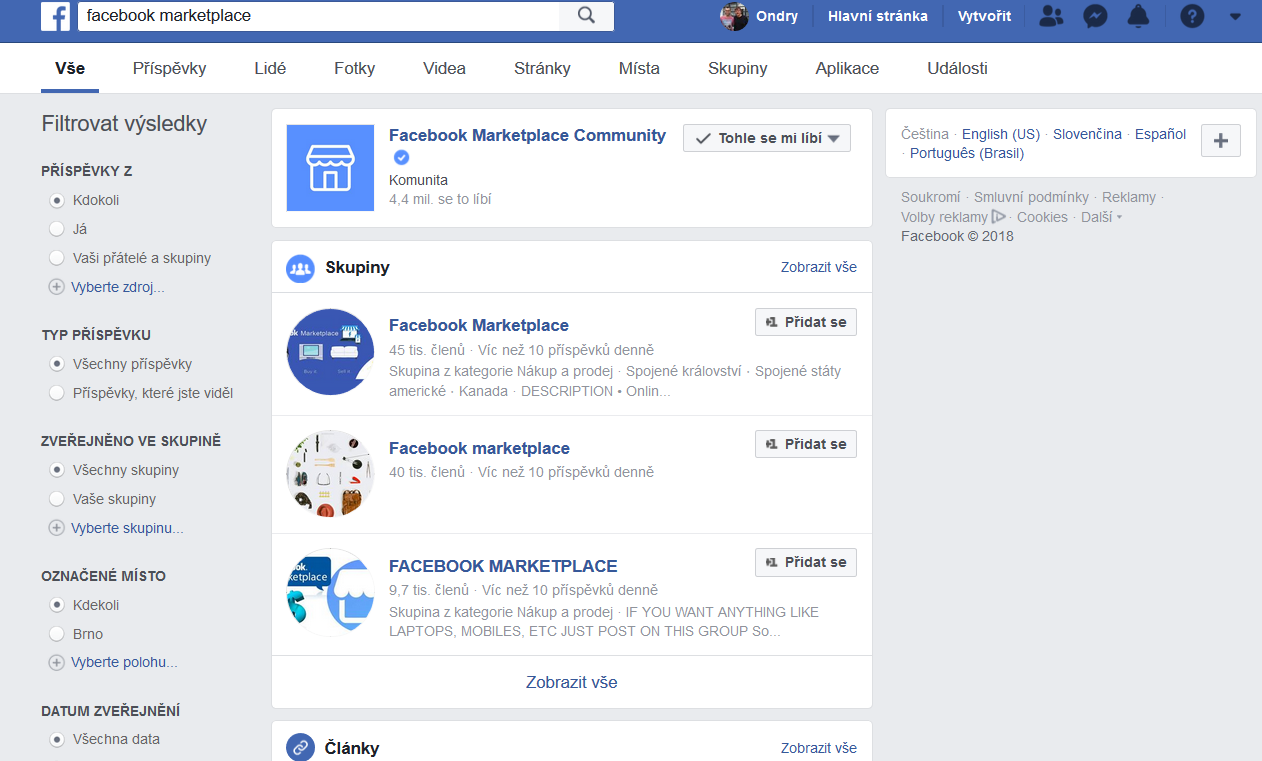1262x761 pixels.
Task: Click verified badge next to Marketplace Community
Action: click(401, 157)
